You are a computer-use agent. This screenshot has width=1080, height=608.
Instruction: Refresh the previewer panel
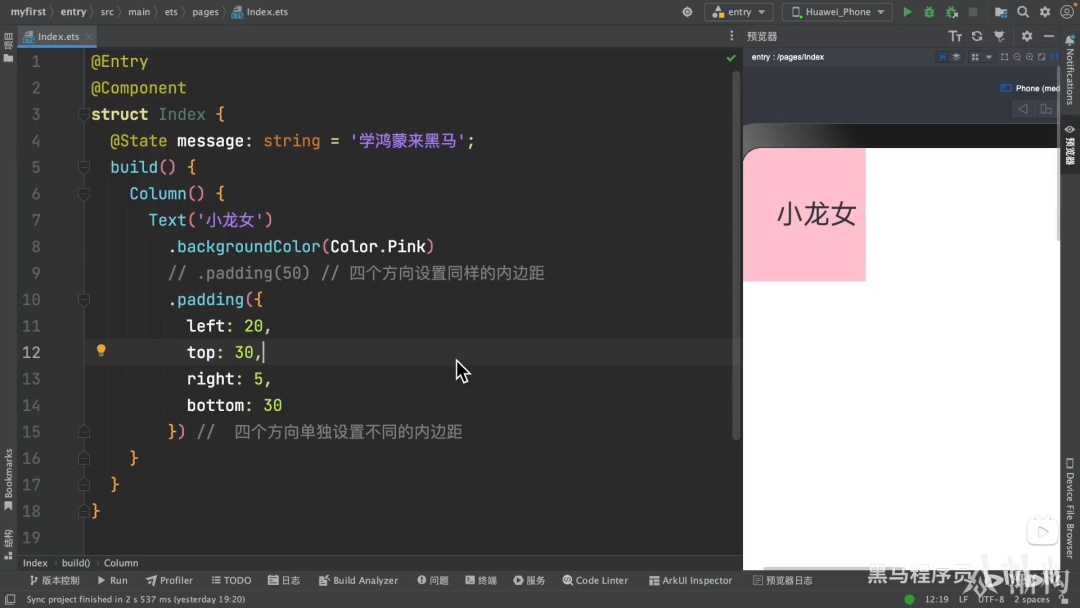click(977, 36)
